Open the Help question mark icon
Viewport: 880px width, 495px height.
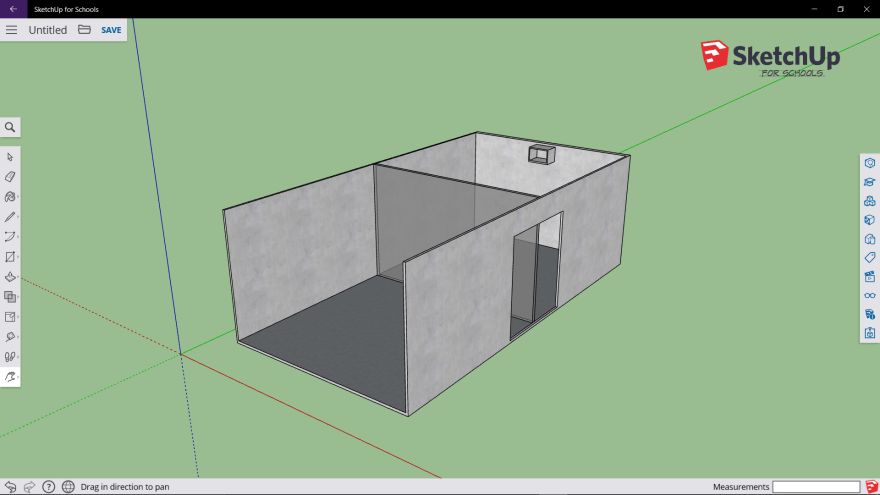point(48,487)
